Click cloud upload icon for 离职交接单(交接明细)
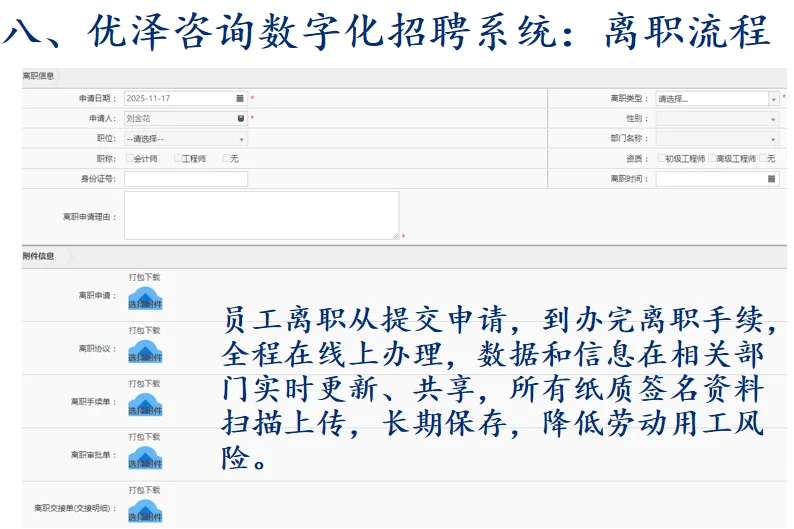This screenshot has width=794, height=529. coord(145,511)
